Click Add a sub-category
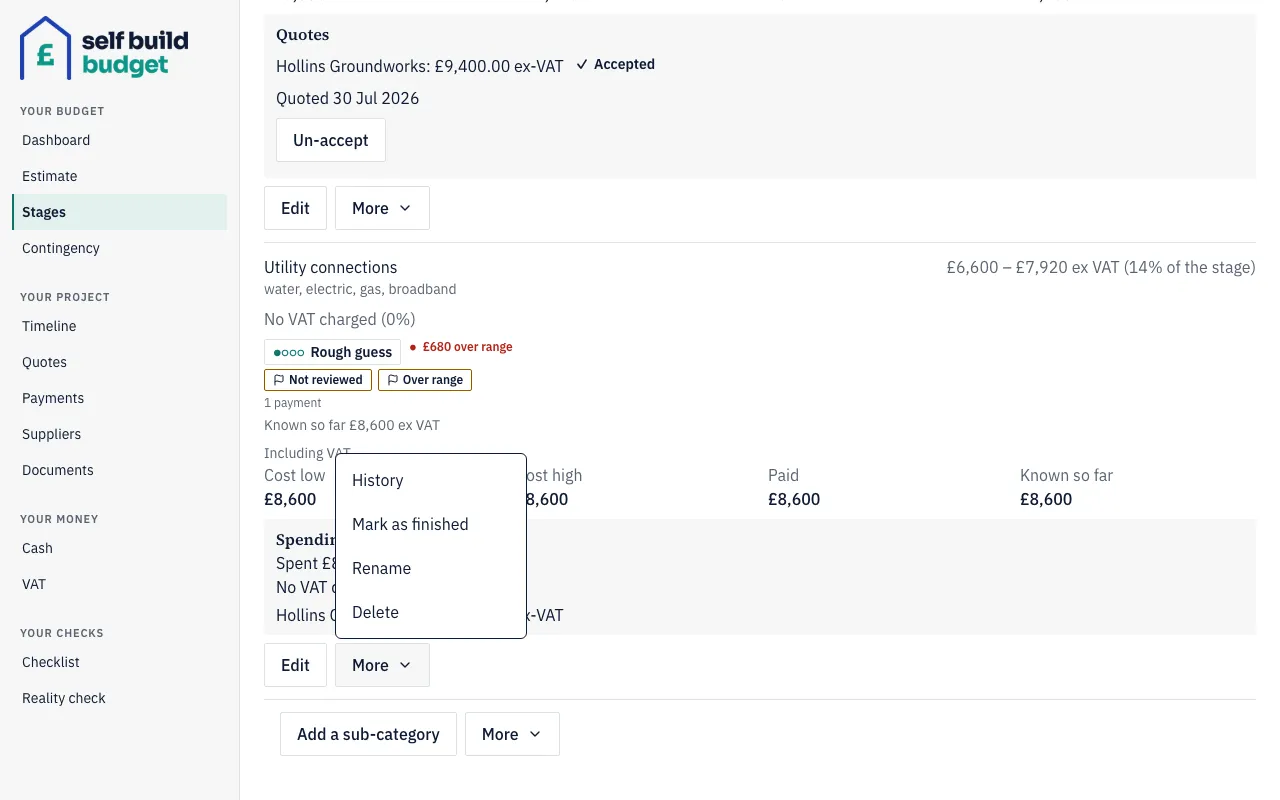Screen dimensions: 1280x800 coord(368,734)
